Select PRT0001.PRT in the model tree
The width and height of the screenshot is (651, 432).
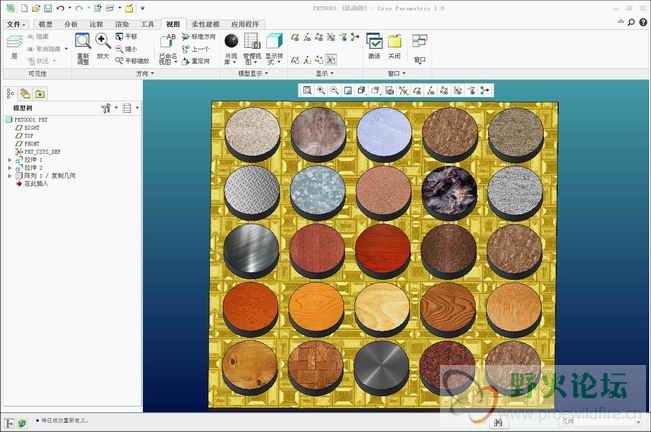point(27,120)
